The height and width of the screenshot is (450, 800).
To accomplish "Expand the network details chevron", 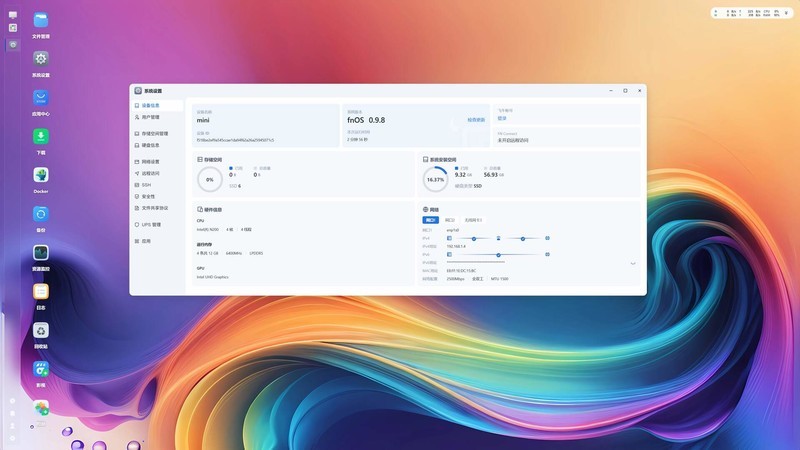I will pyautogui.click(x=633, y=264).
